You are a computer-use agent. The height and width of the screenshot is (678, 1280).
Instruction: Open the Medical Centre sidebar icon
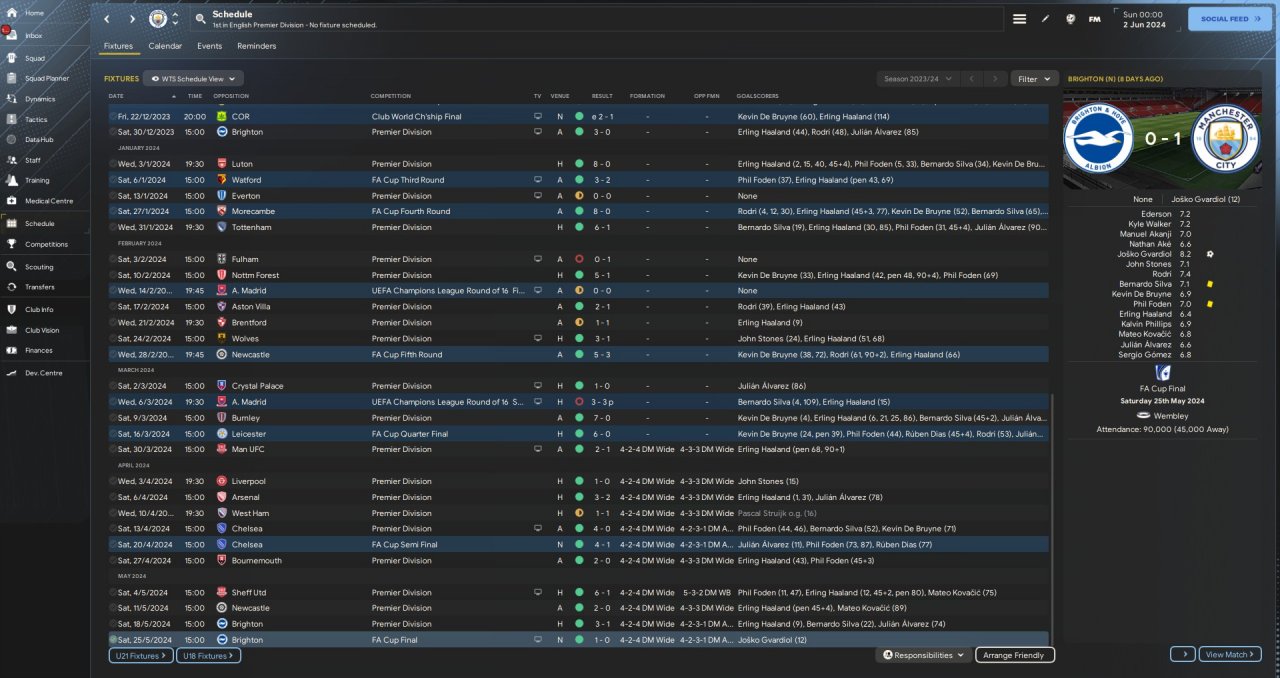pos(12,201)
